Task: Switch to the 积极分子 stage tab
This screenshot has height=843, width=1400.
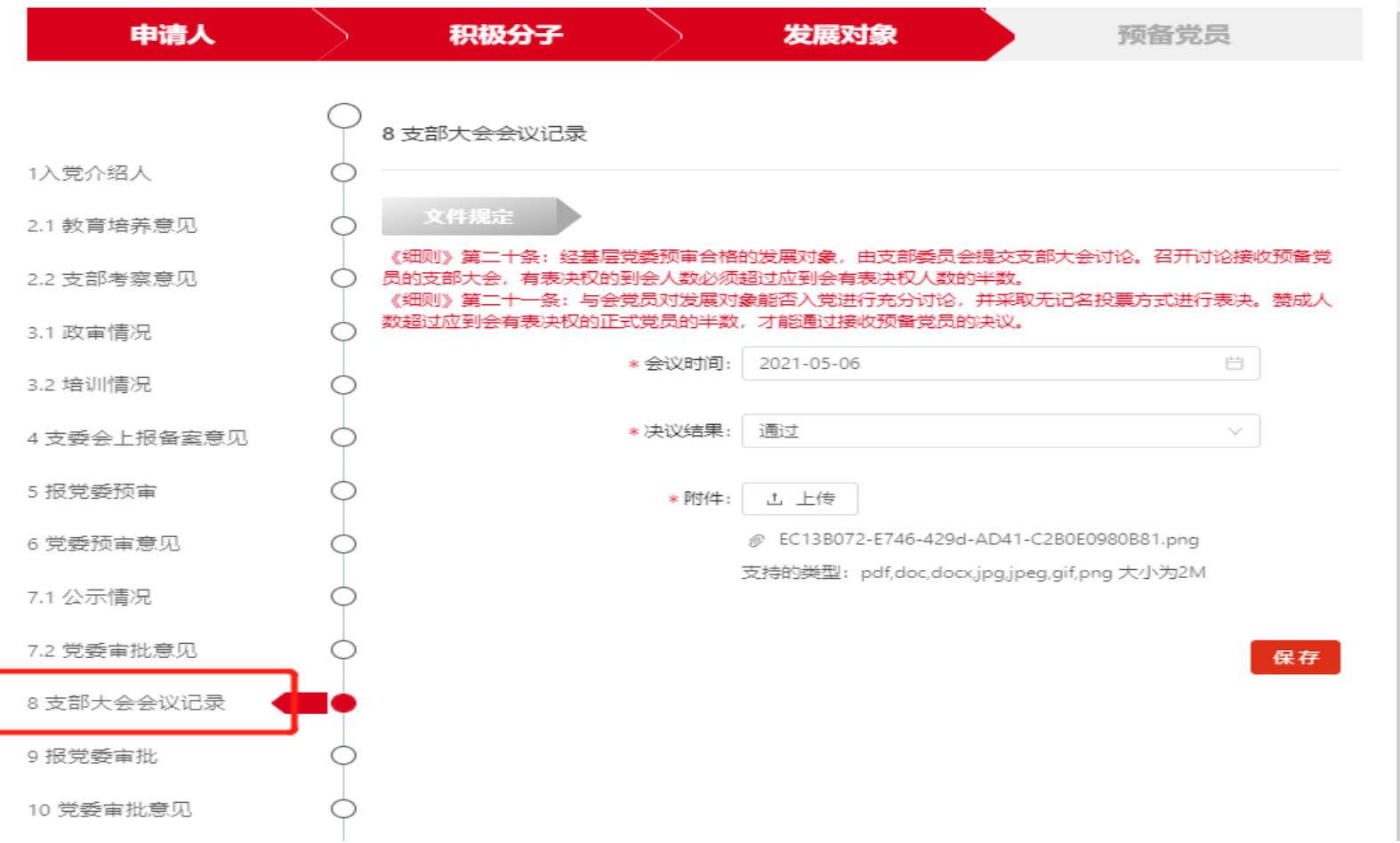Action: (505, 35)
